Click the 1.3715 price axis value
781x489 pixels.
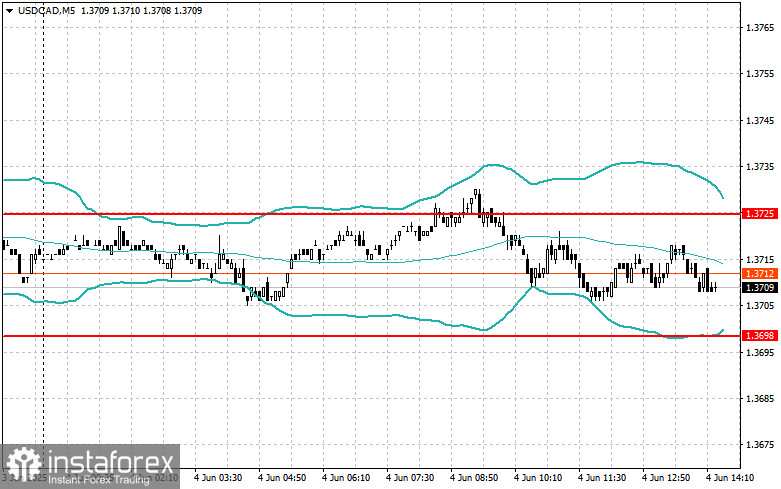click(x=760, y=259)
